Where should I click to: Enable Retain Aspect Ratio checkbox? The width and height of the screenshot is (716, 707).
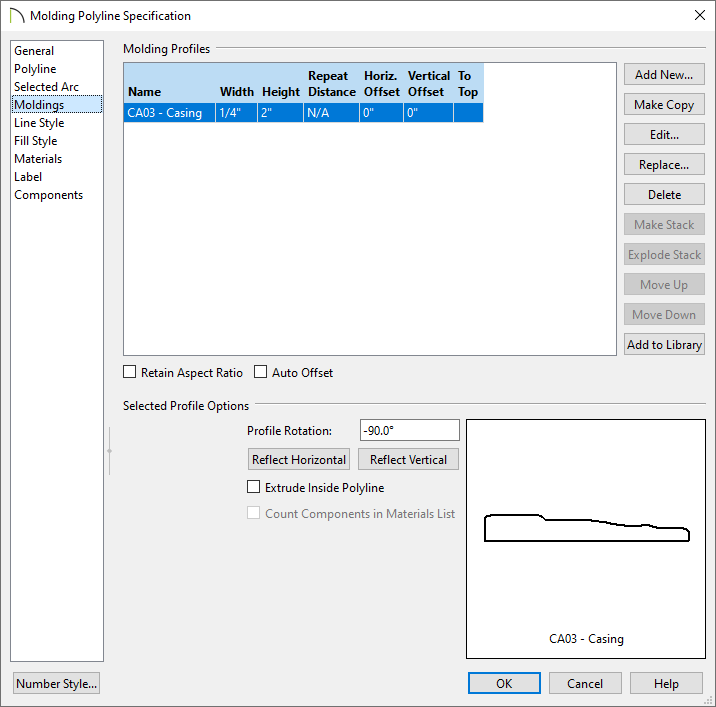(x=130, y=372)
